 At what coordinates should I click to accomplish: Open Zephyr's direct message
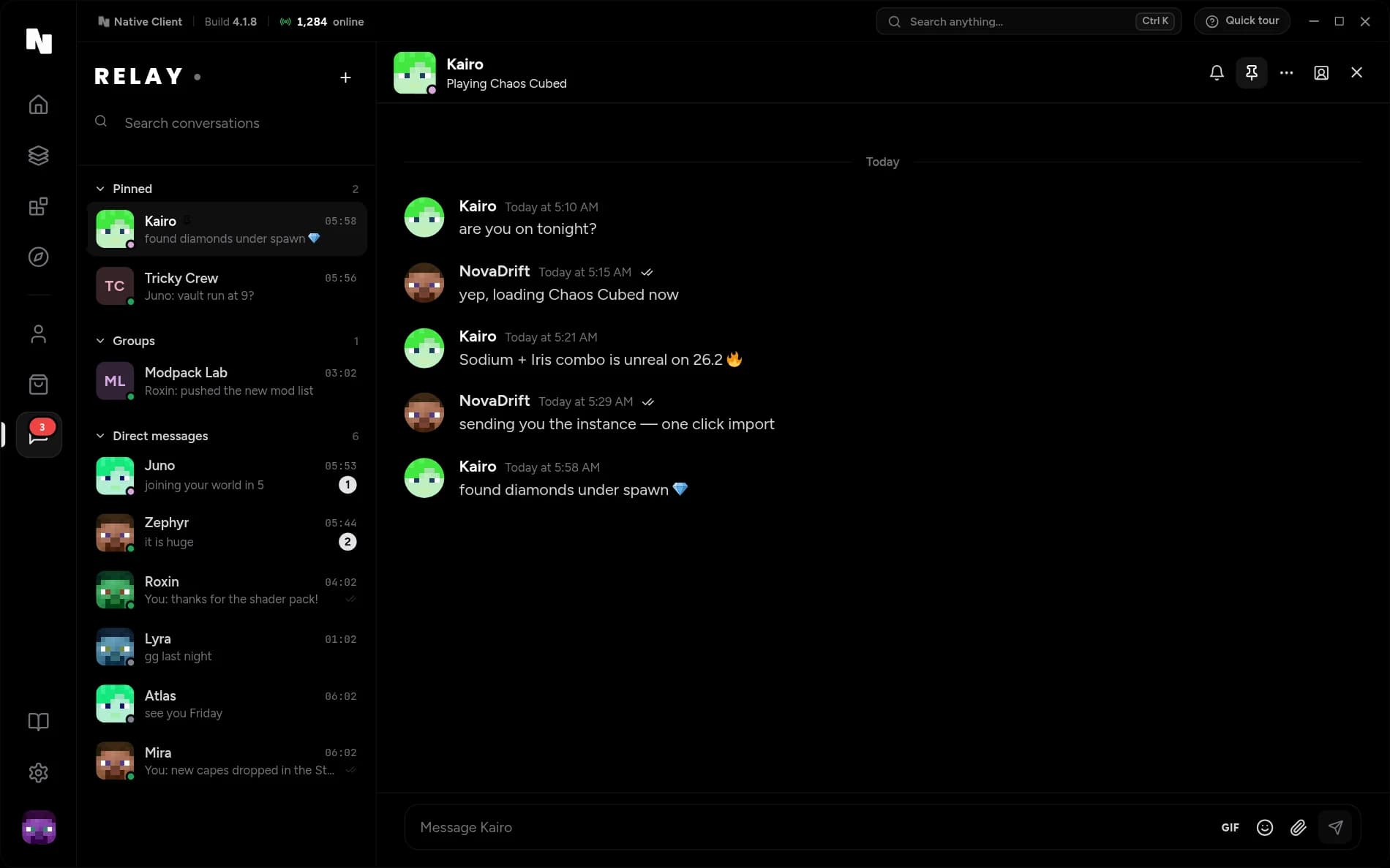coord(227,532)
